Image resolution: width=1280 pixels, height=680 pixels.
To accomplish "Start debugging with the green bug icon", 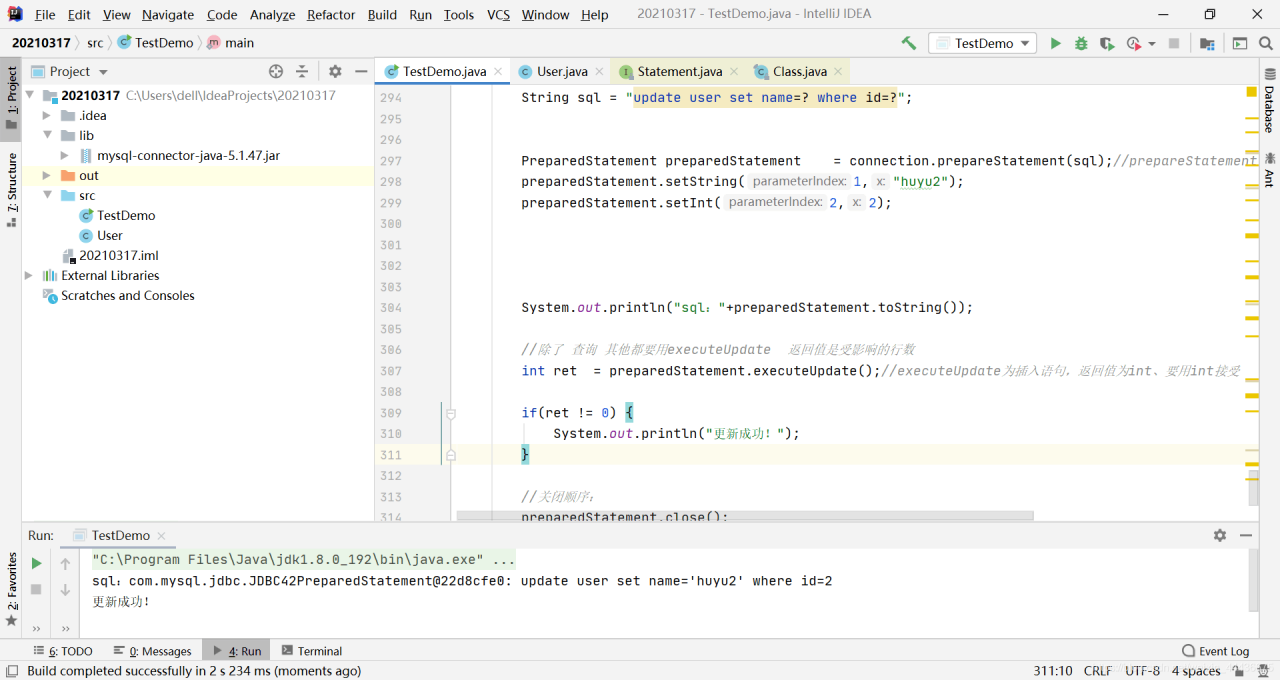I will [1081, 43].
